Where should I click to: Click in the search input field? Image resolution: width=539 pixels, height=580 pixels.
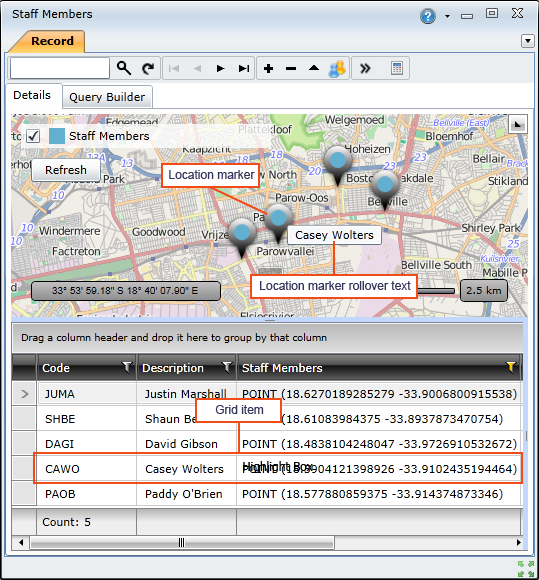pyautogui.click(x=60, y=68)
